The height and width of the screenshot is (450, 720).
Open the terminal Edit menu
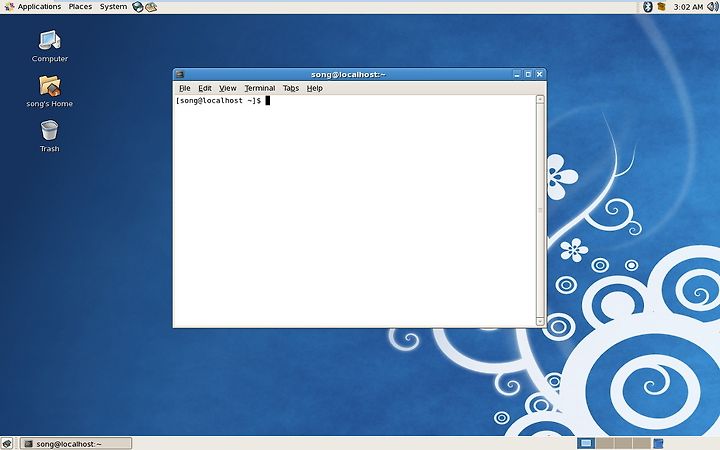click(x=205, y=88)
